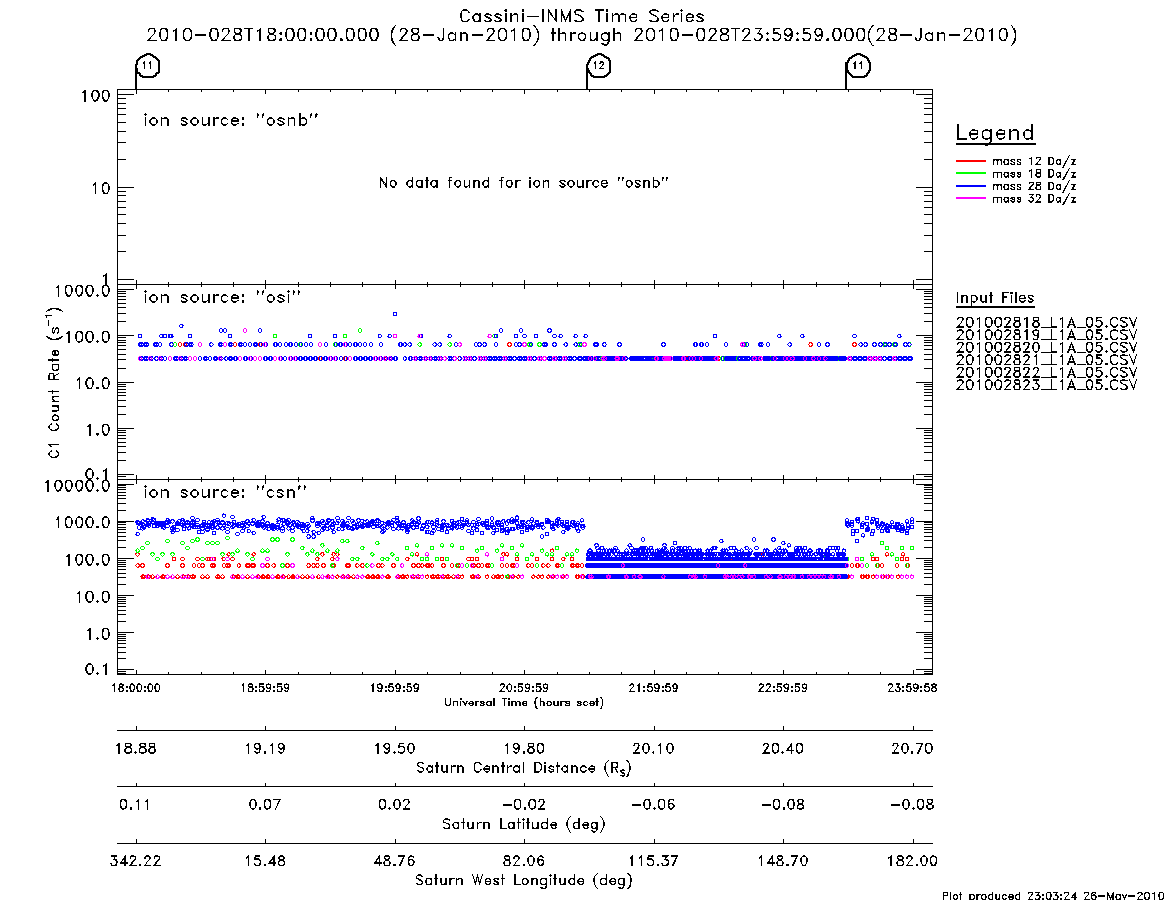Click the 19.50 central distance value

click(x=395, y=748)
